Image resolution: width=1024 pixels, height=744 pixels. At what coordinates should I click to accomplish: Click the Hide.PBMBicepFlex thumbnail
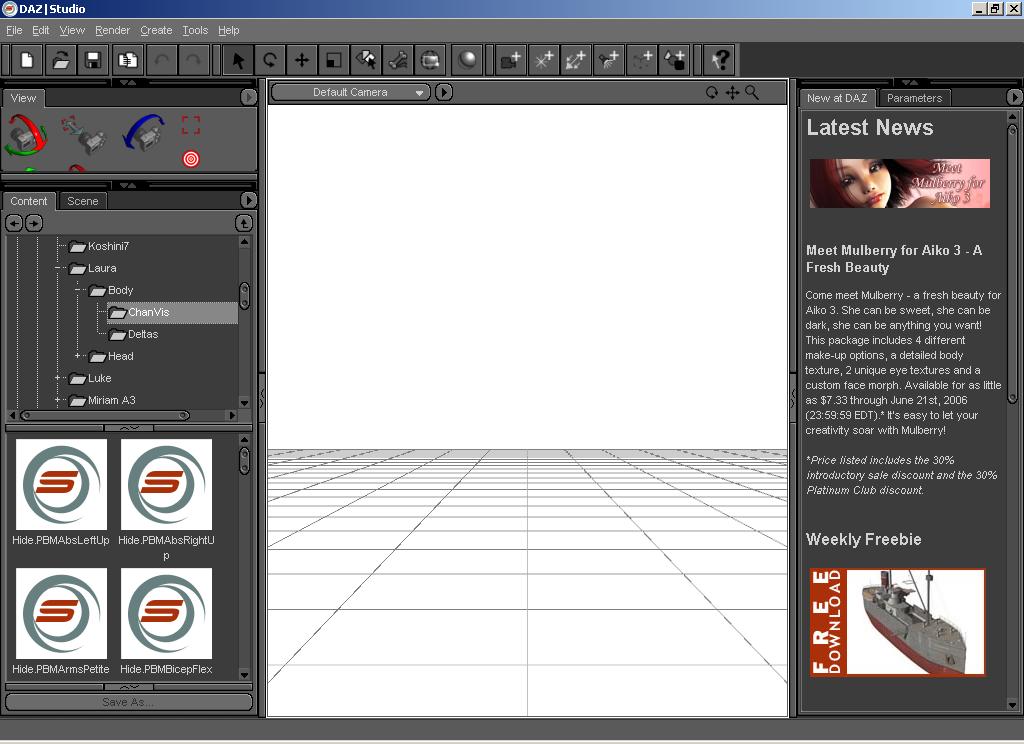[x=167, y=613]
